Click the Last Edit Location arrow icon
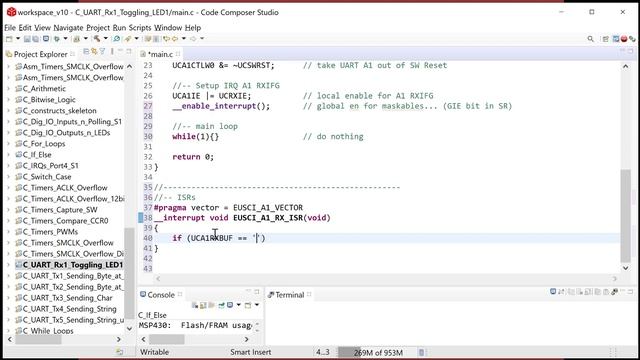Screen dimensions: 640x360 166,39
